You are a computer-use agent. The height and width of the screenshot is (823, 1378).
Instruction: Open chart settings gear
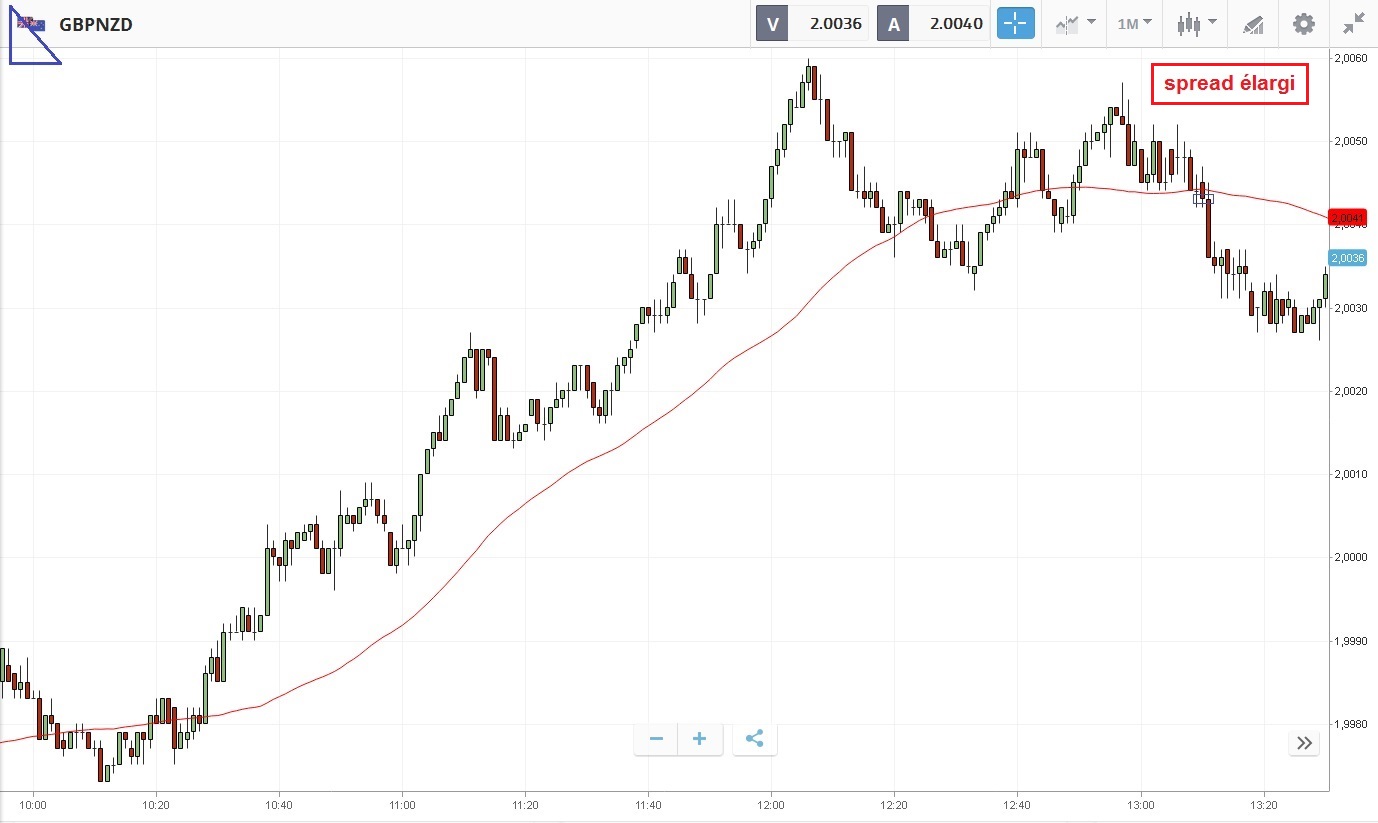(1304, 23)
